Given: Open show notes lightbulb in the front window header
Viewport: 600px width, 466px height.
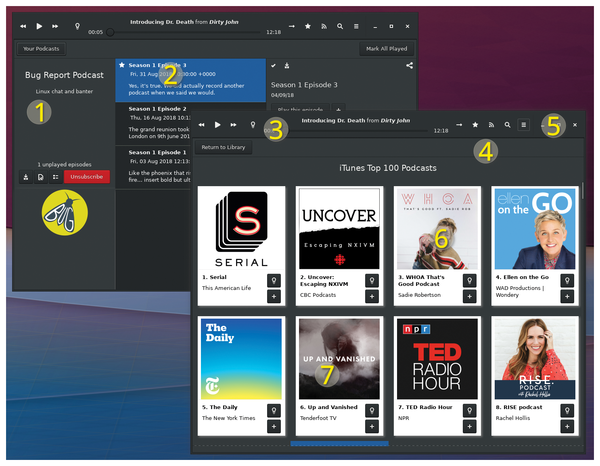Looking at the screenshot, I should click(x=253, y=125).
